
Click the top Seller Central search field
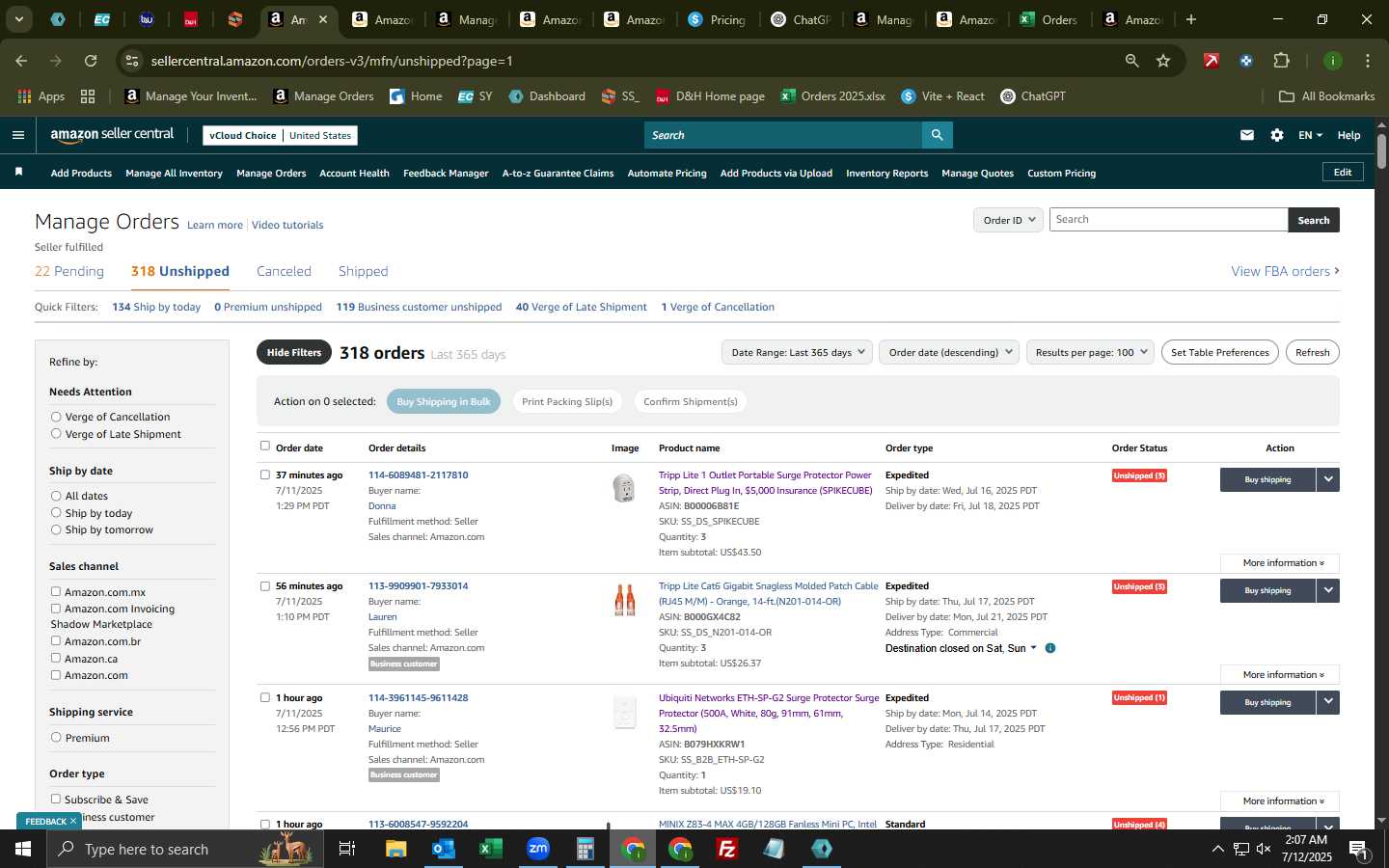[782, 135]
